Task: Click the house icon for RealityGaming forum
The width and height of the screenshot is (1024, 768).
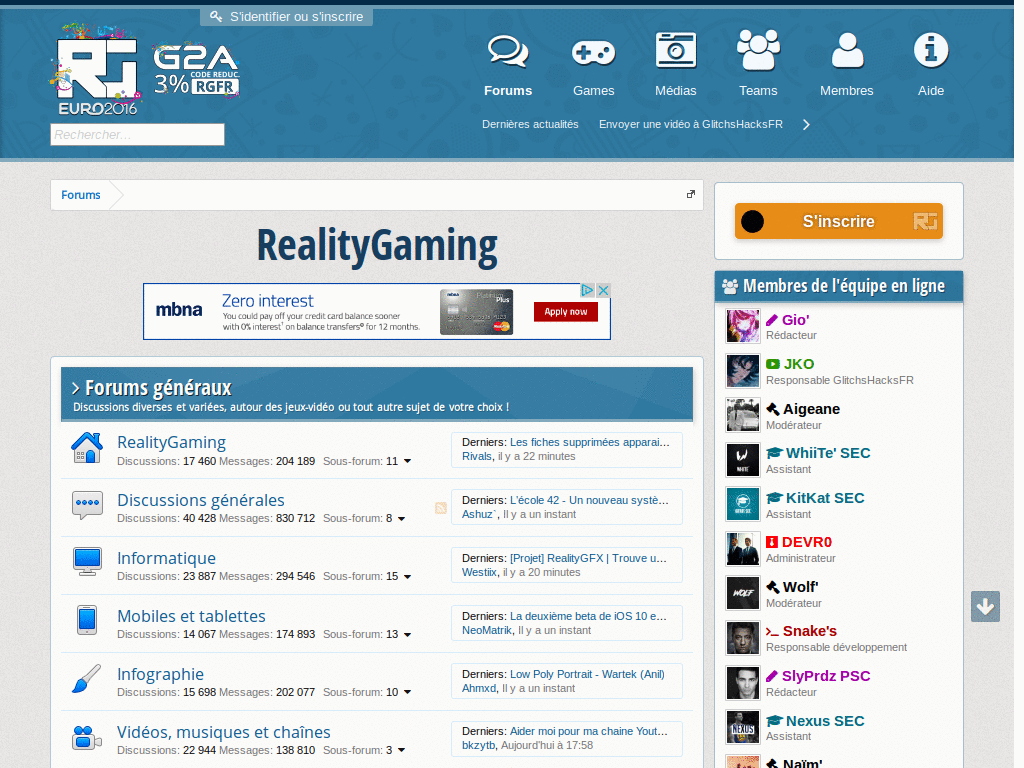Action: coord(87,447)
